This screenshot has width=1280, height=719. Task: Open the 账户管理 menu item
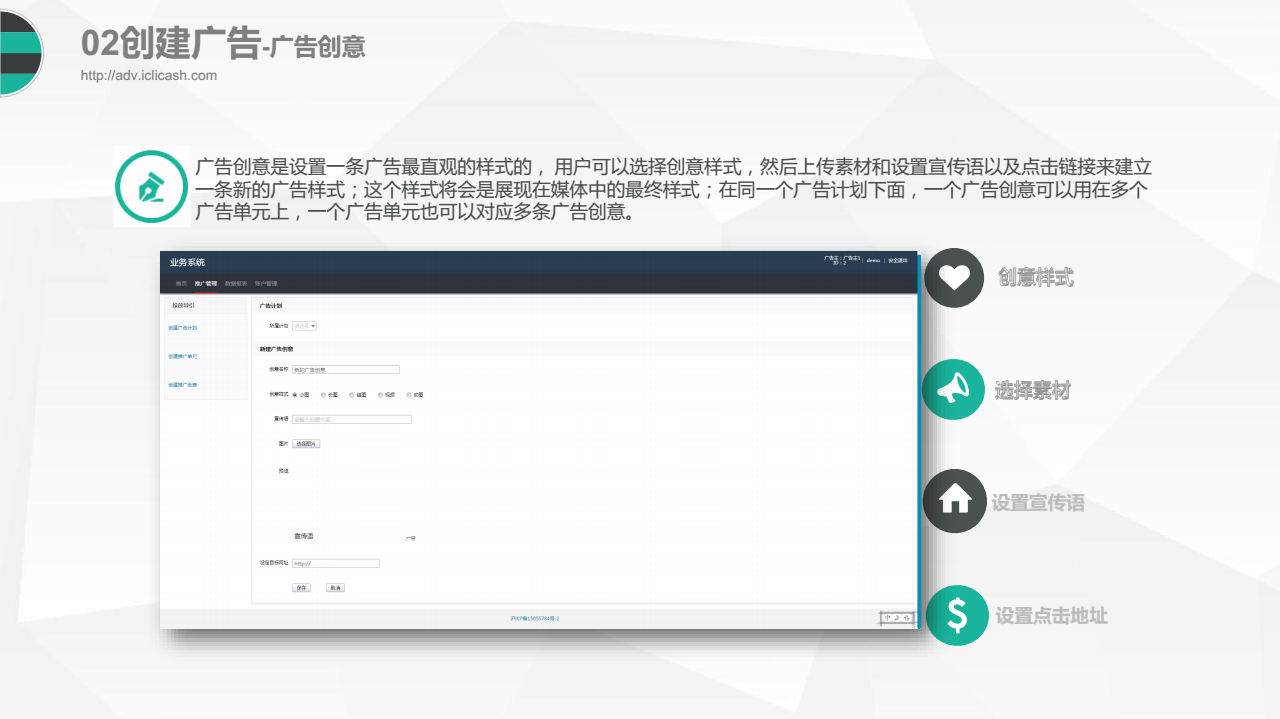tap(267, 284)
